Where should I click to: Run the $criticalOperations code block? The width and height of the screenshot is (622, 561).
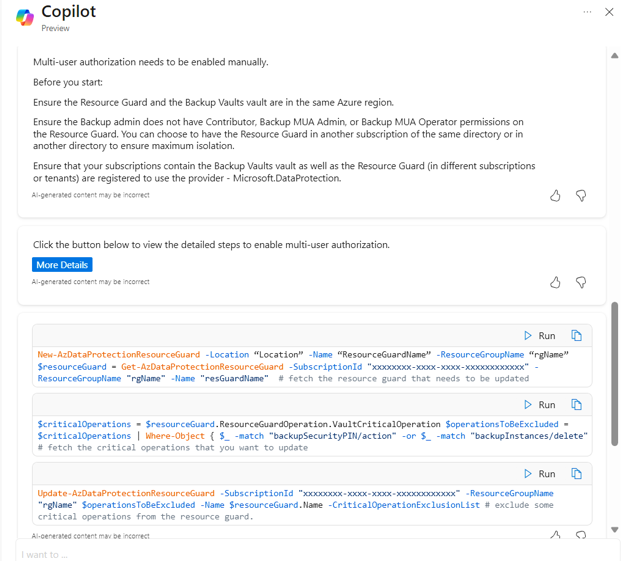(x=540, y=405)
